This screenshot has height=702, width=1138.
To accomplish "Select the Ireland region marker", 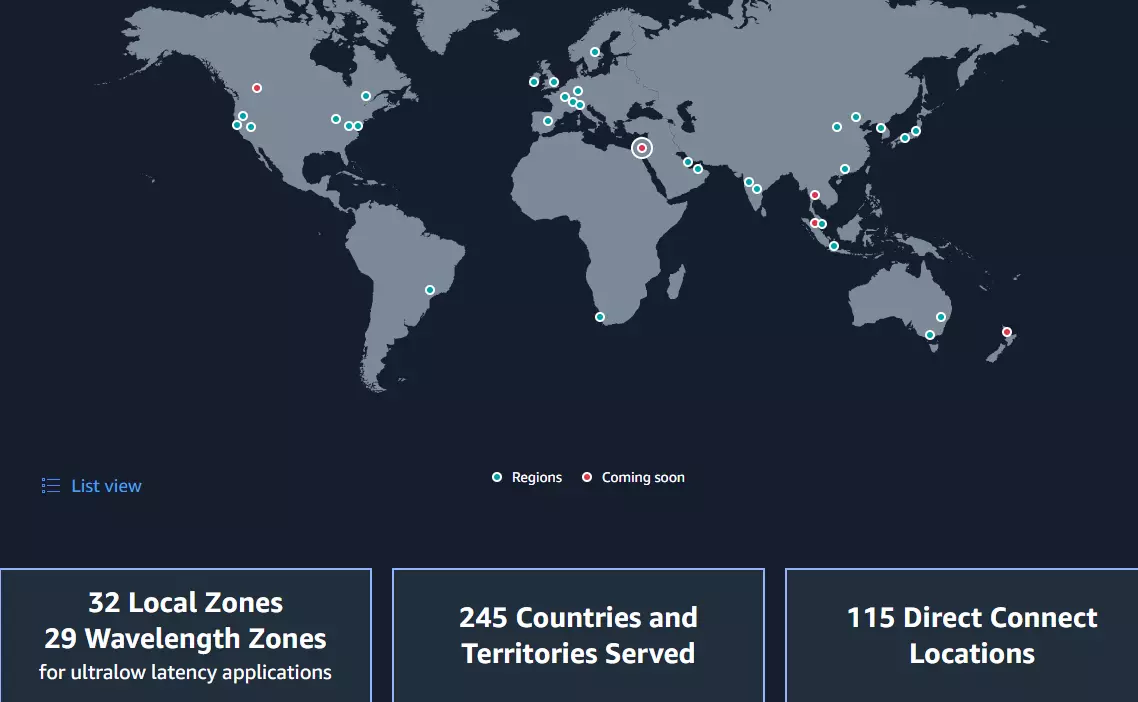I will [x=534, y=82].
